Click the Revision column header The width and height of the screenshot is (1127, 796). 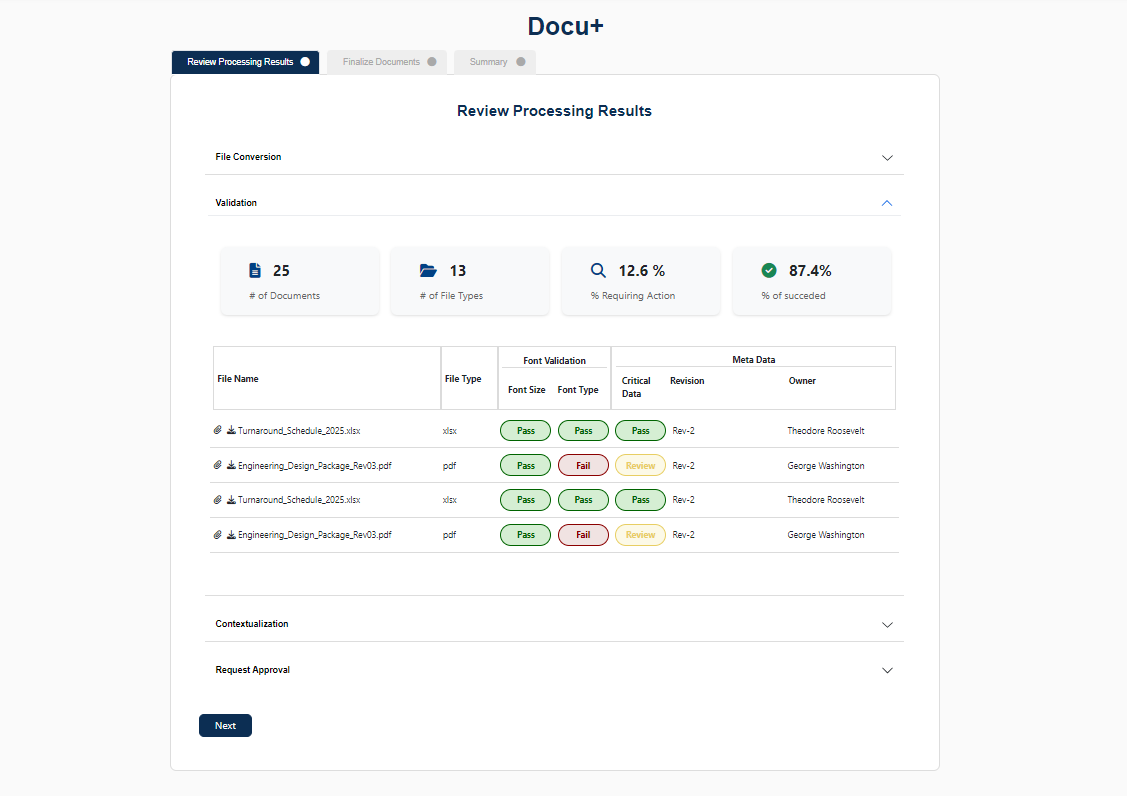pyautogui.click(x=687, y=381)
